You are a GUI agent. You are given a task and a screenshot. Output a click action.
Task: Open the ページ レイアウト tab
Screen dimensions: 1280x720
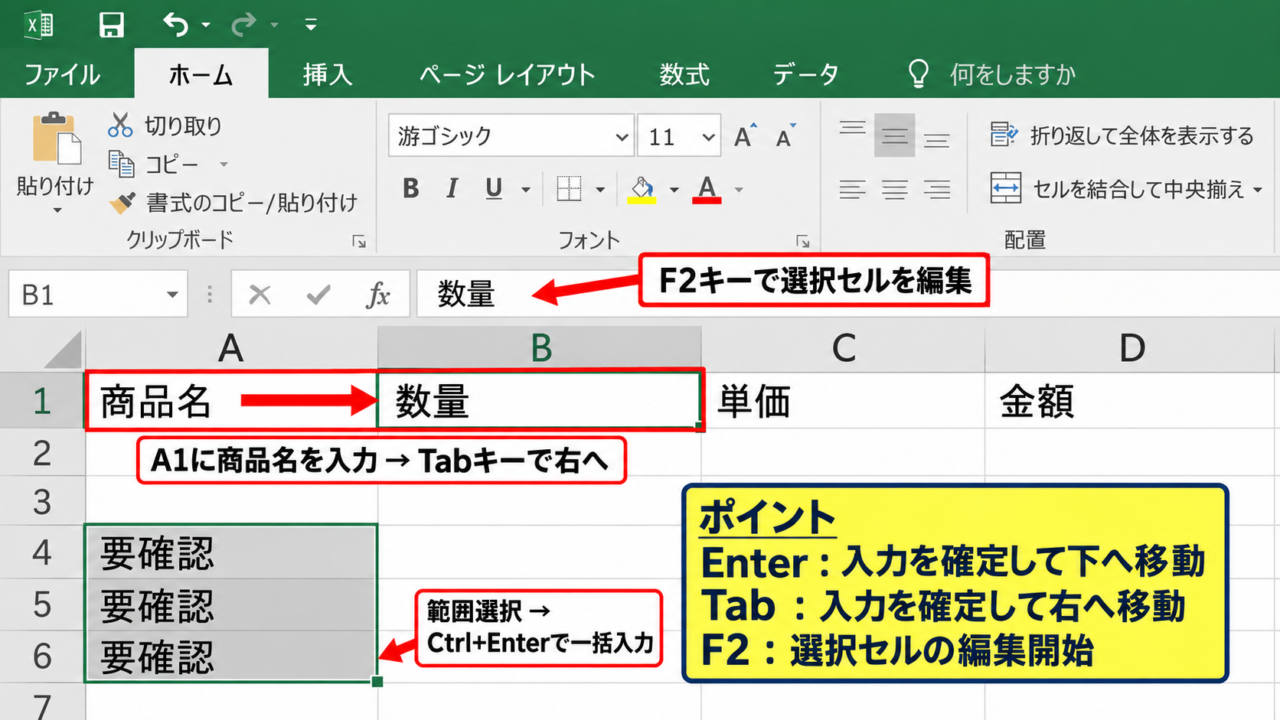point(507,75)
